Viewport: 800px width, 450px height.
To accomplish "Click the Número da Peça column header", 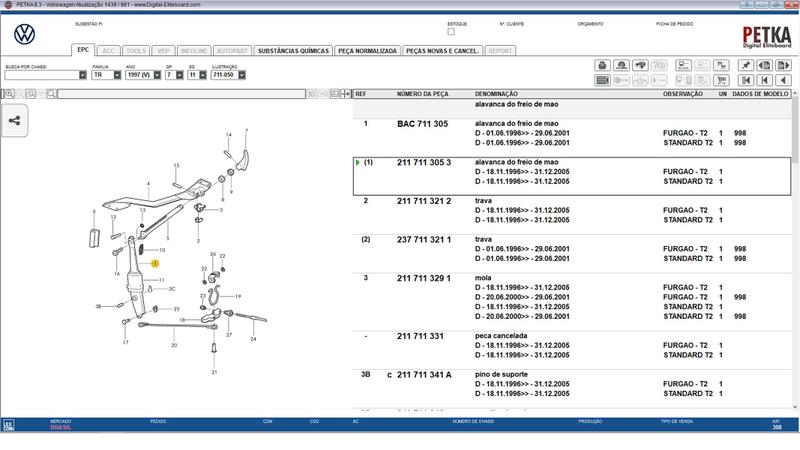I will (x=422, y=94).
